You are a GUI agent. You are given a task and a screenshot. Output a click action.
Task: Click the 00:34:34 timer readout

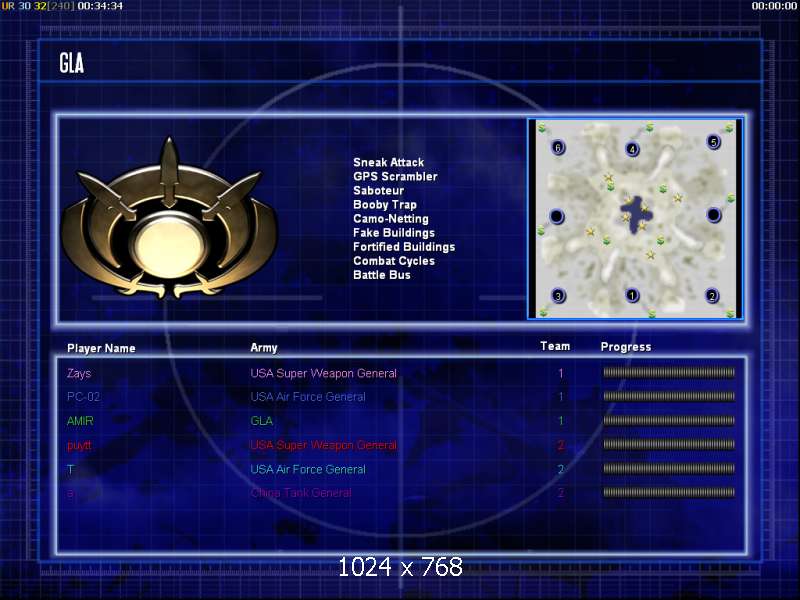click(100, 6)
